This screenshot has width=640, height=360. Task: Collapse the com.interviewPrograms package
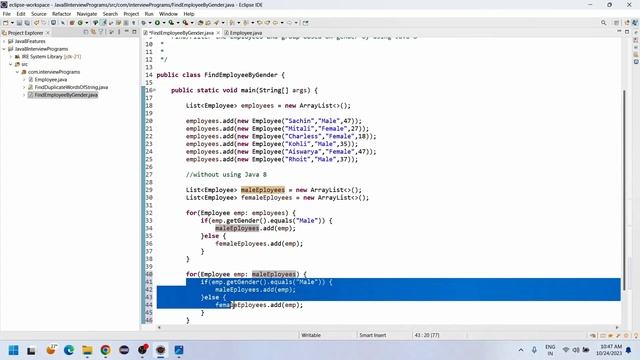(x=18, y=72)
